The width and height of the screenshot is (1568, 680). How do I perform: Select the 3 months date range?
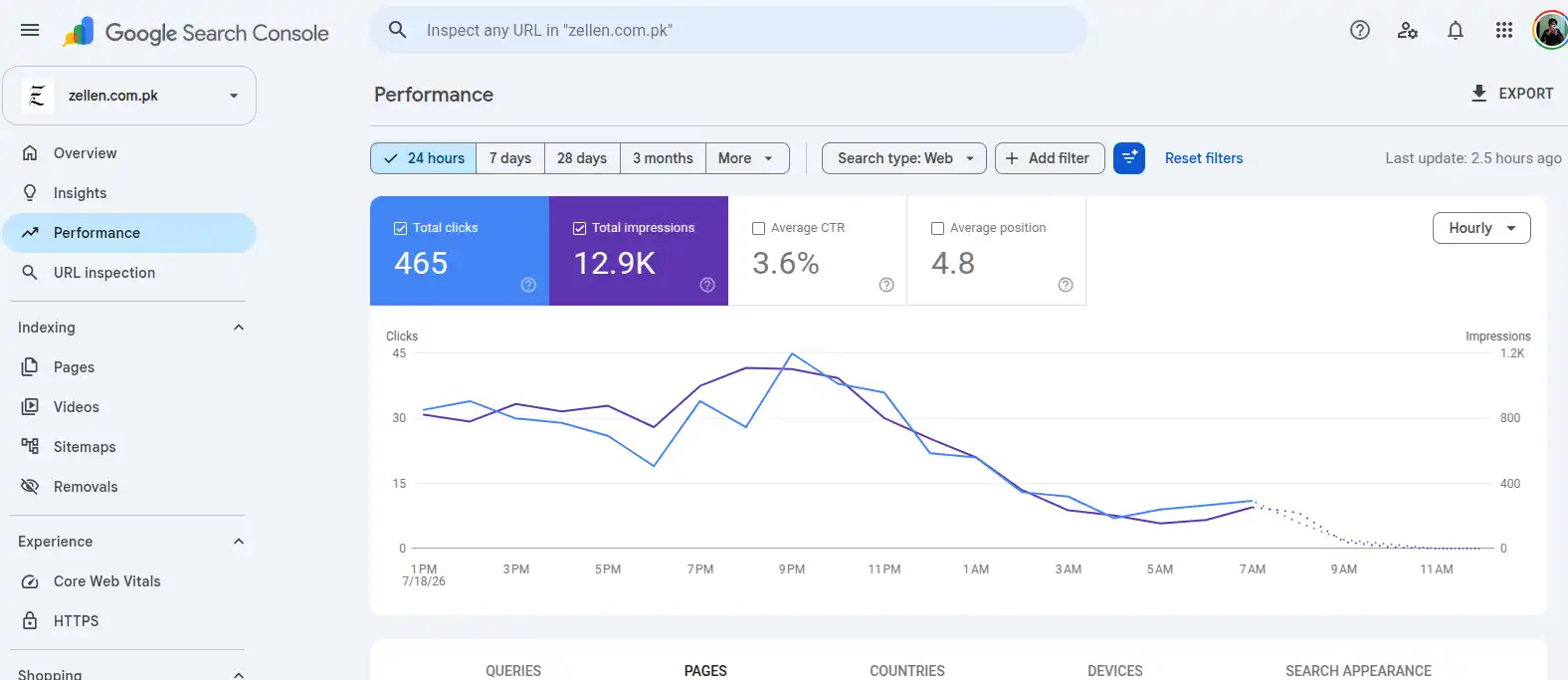click(663, 158)
